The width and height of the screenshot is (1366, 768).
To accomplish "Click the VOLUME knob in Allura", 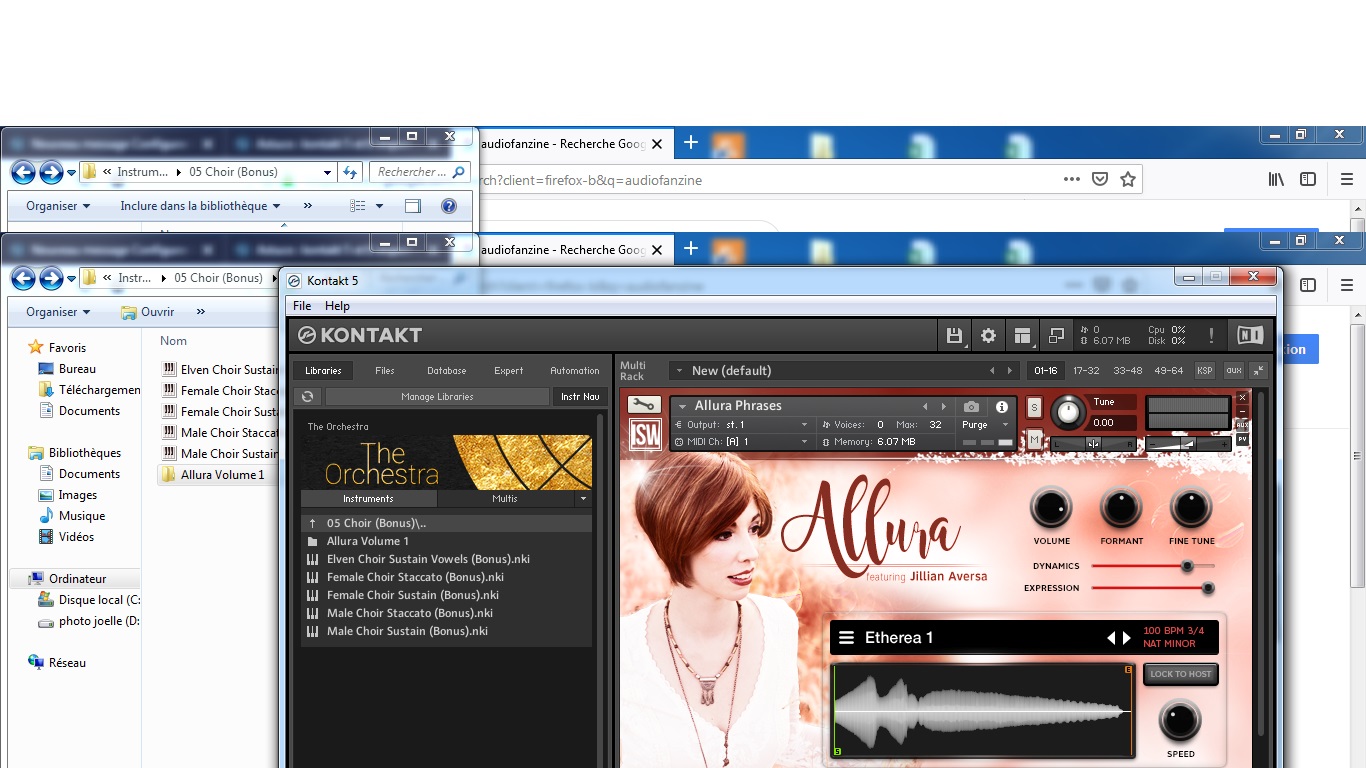I will pos(1051,509).
